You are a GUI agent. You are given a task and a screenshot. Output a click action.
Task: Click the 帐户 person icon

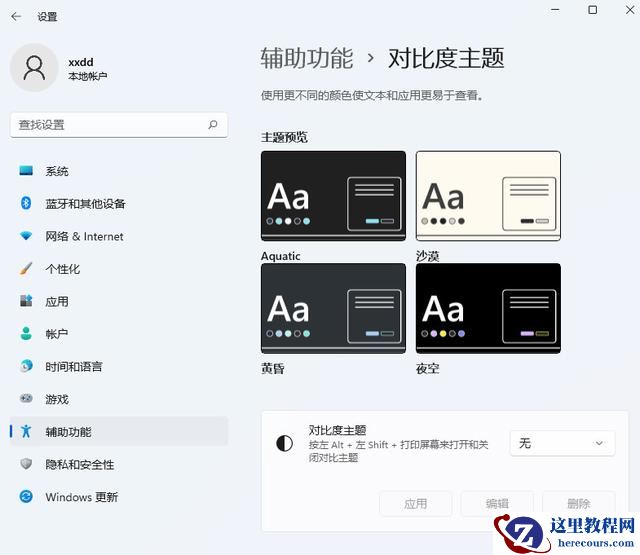pos(26,333)
